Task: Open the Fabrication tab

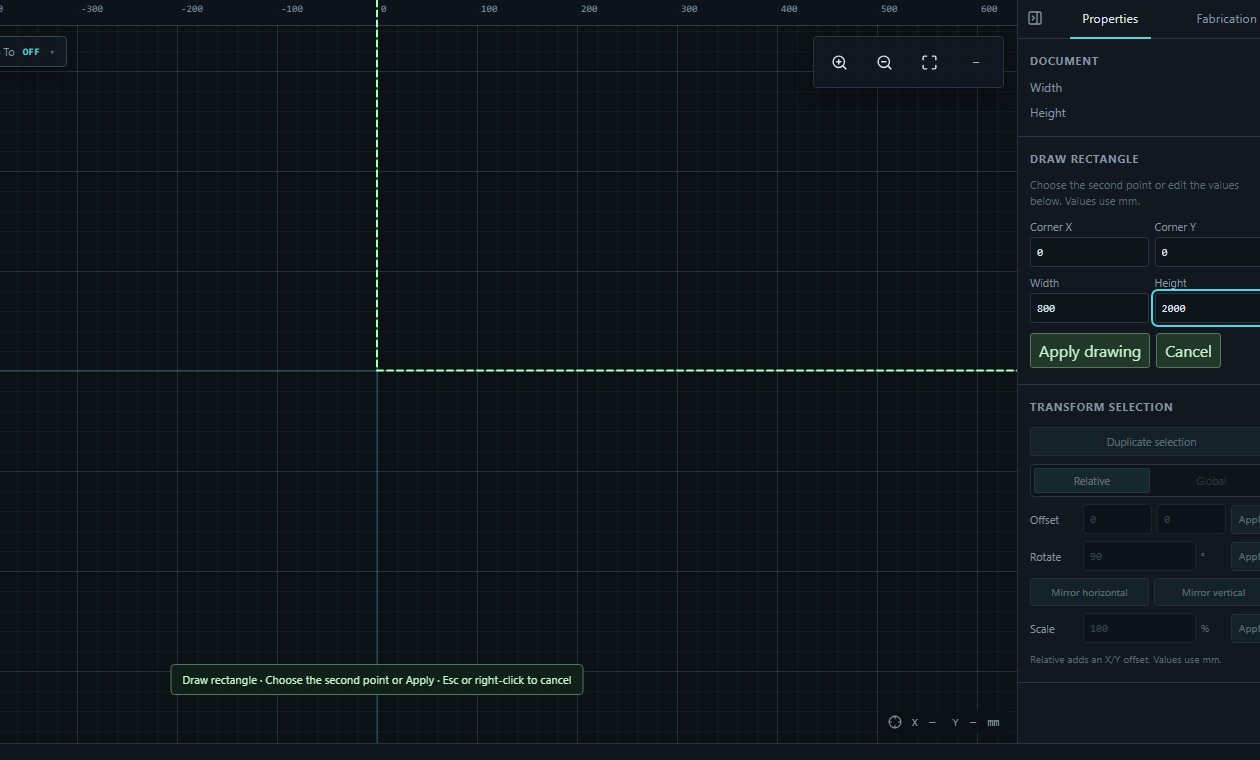Action: coord(1225,19)
